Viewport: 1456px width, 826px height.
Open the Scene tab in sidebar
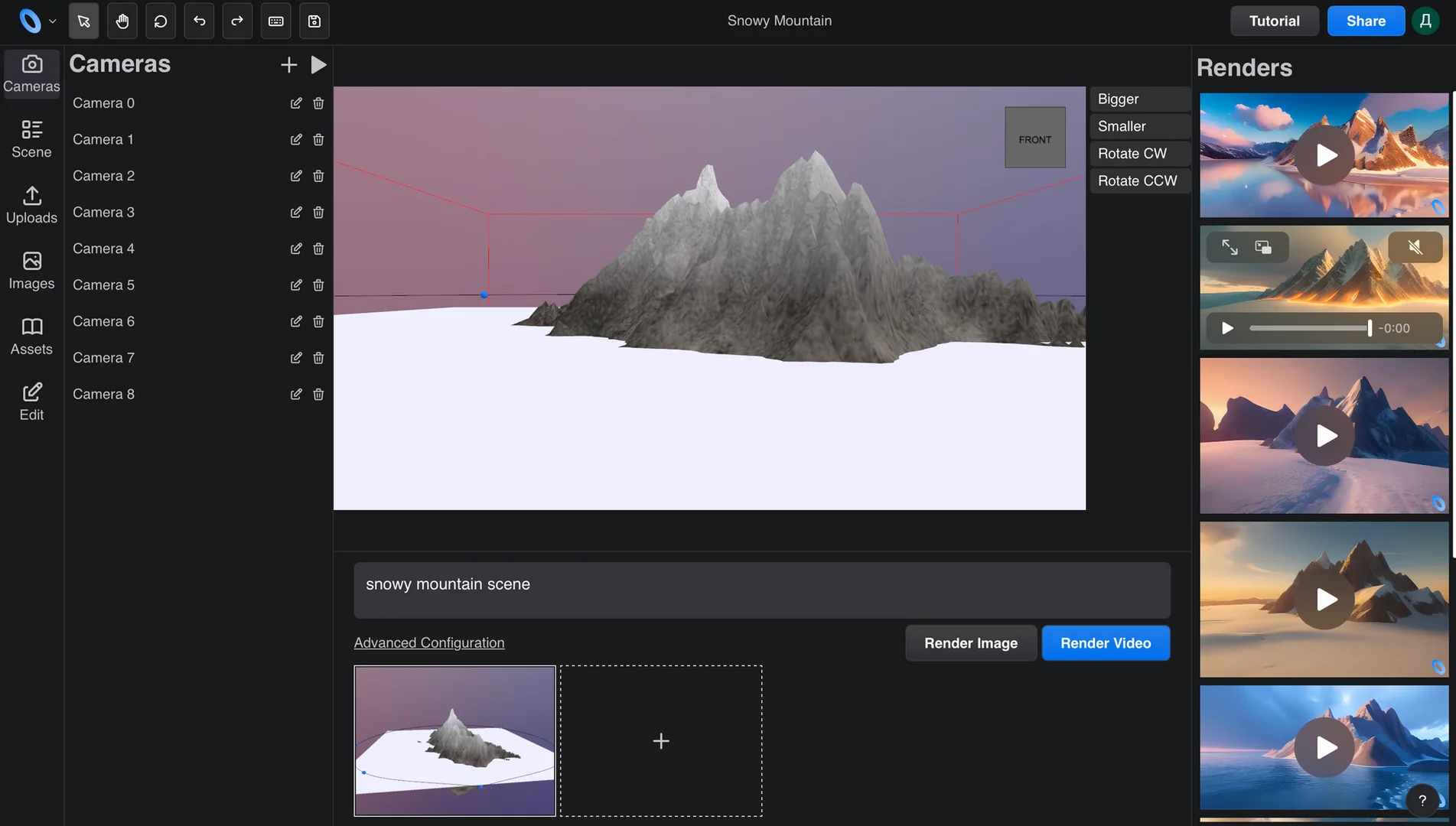pyautogui.click(x=31, y=139)
